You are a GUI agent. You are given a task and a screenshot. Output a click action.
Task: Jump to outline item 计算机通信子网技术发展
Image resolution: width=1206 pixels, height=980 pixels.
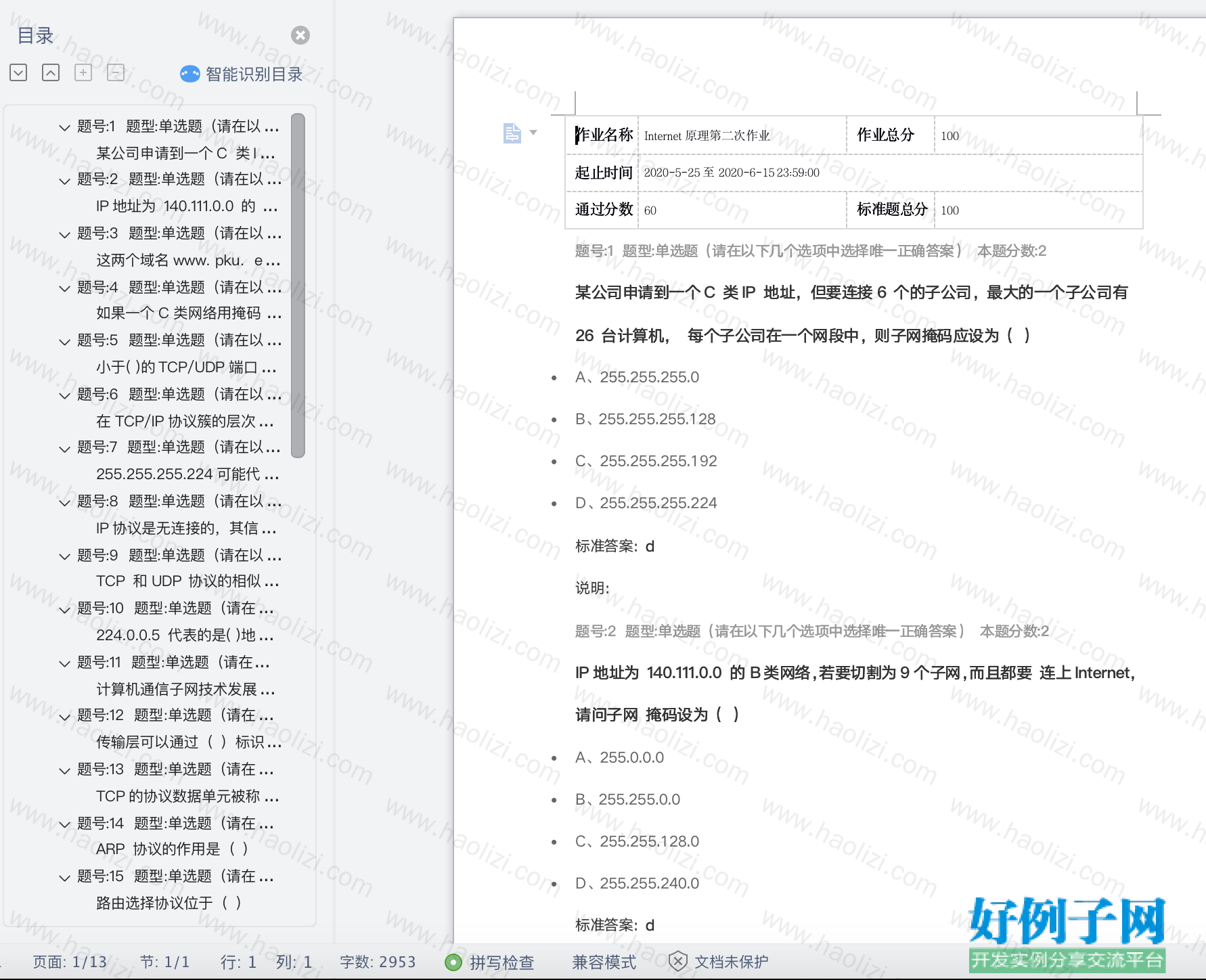click(x=185, y=690)
